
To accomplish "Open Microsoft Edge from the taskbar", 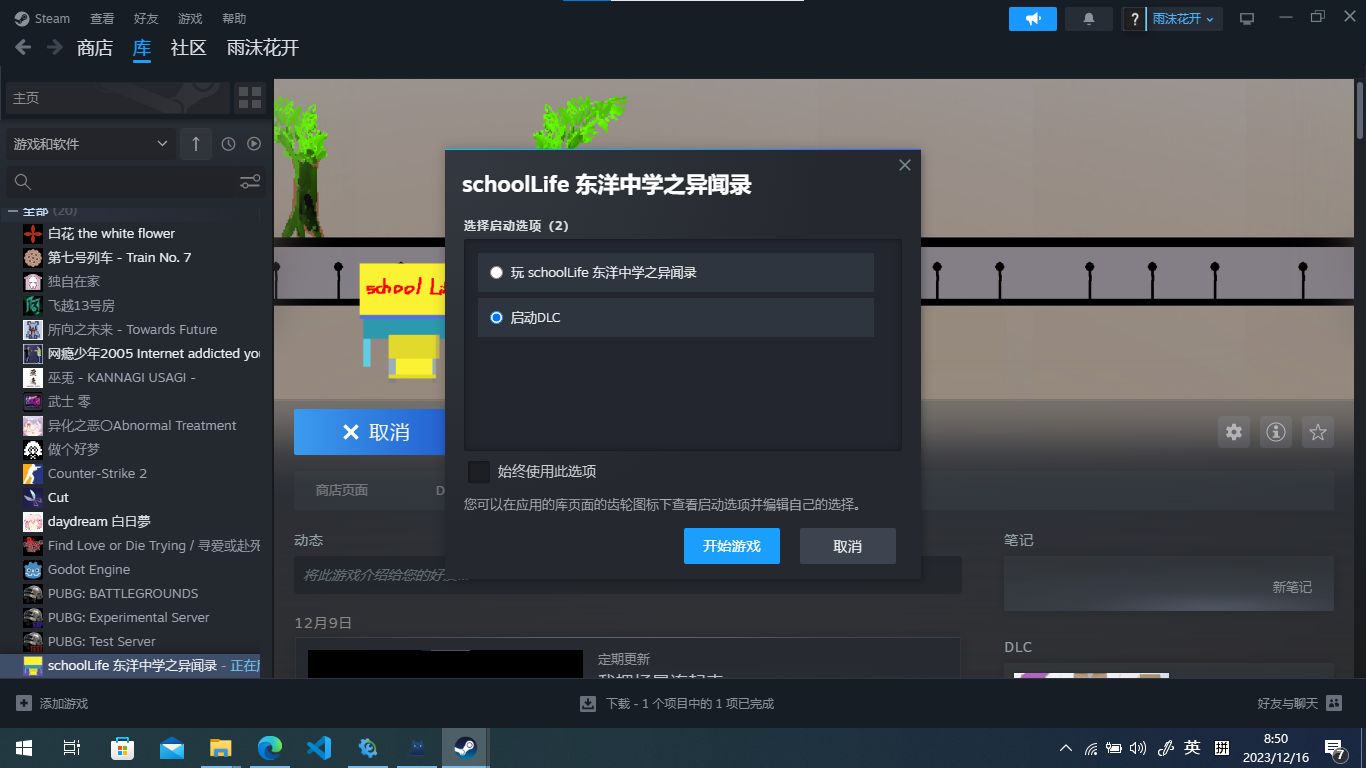I will click(x=270, y=747).
